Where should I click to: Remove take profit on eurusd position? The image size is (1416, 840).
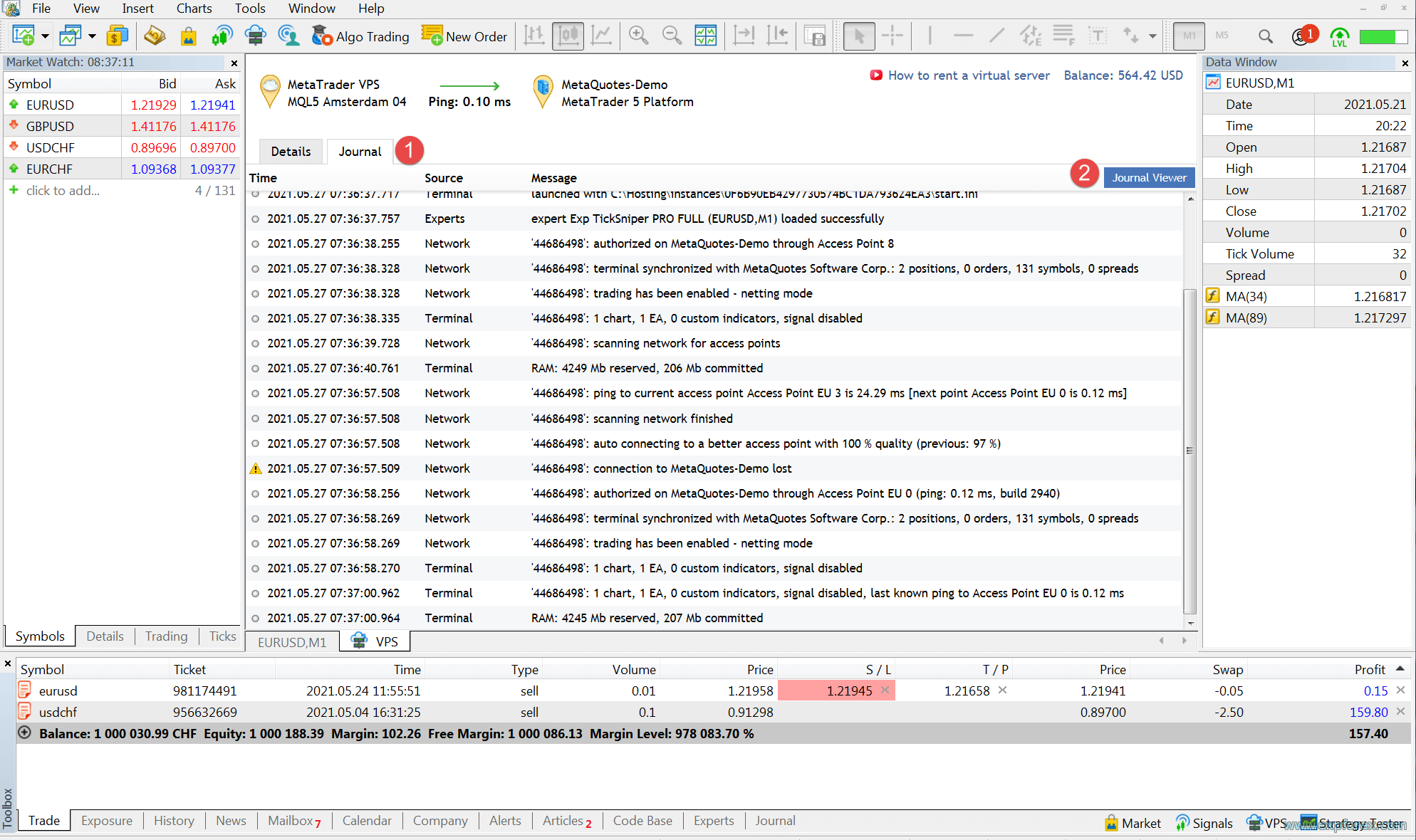click(x=1002, y=690)
